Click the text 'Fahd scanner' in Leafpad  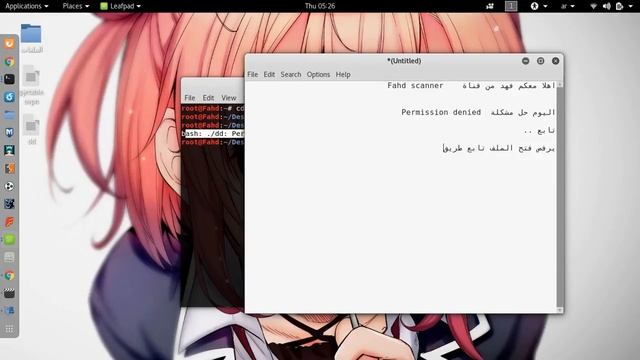pyautogui.click(x=415, y=86)
